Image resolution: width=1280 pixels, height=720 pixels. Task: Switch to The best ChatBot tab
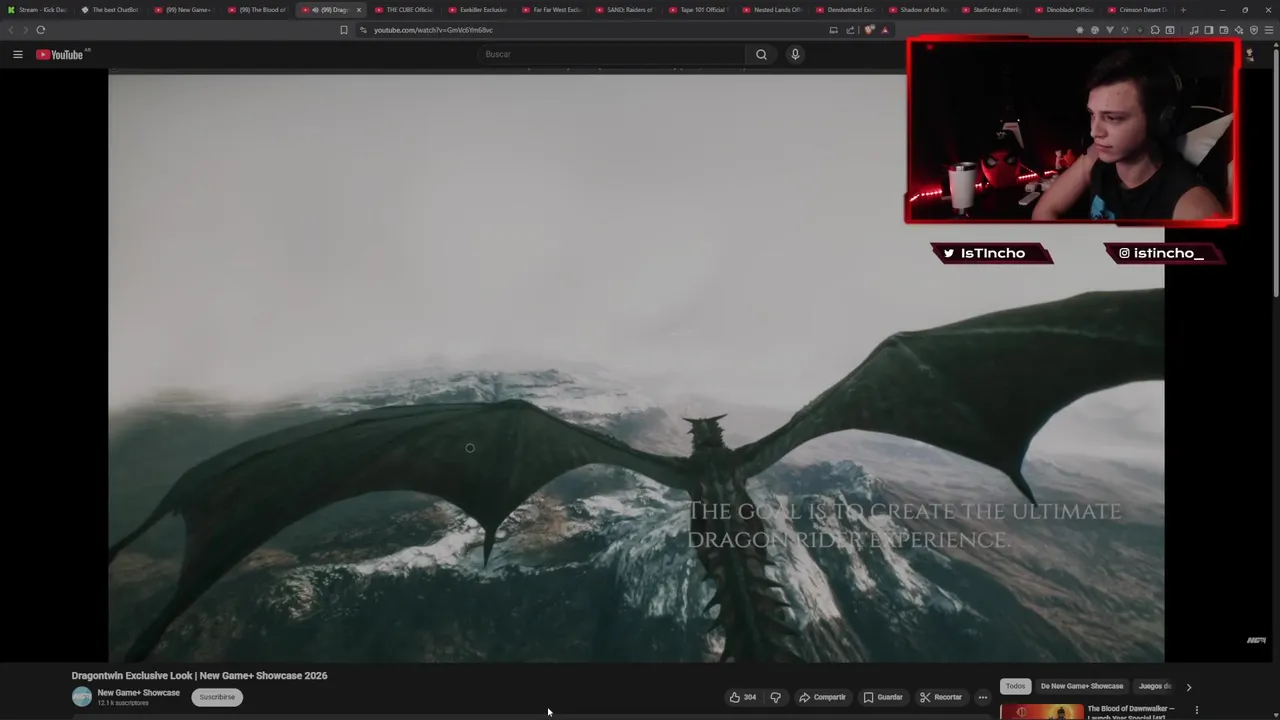pyautogui.click(x=110, y=10)
